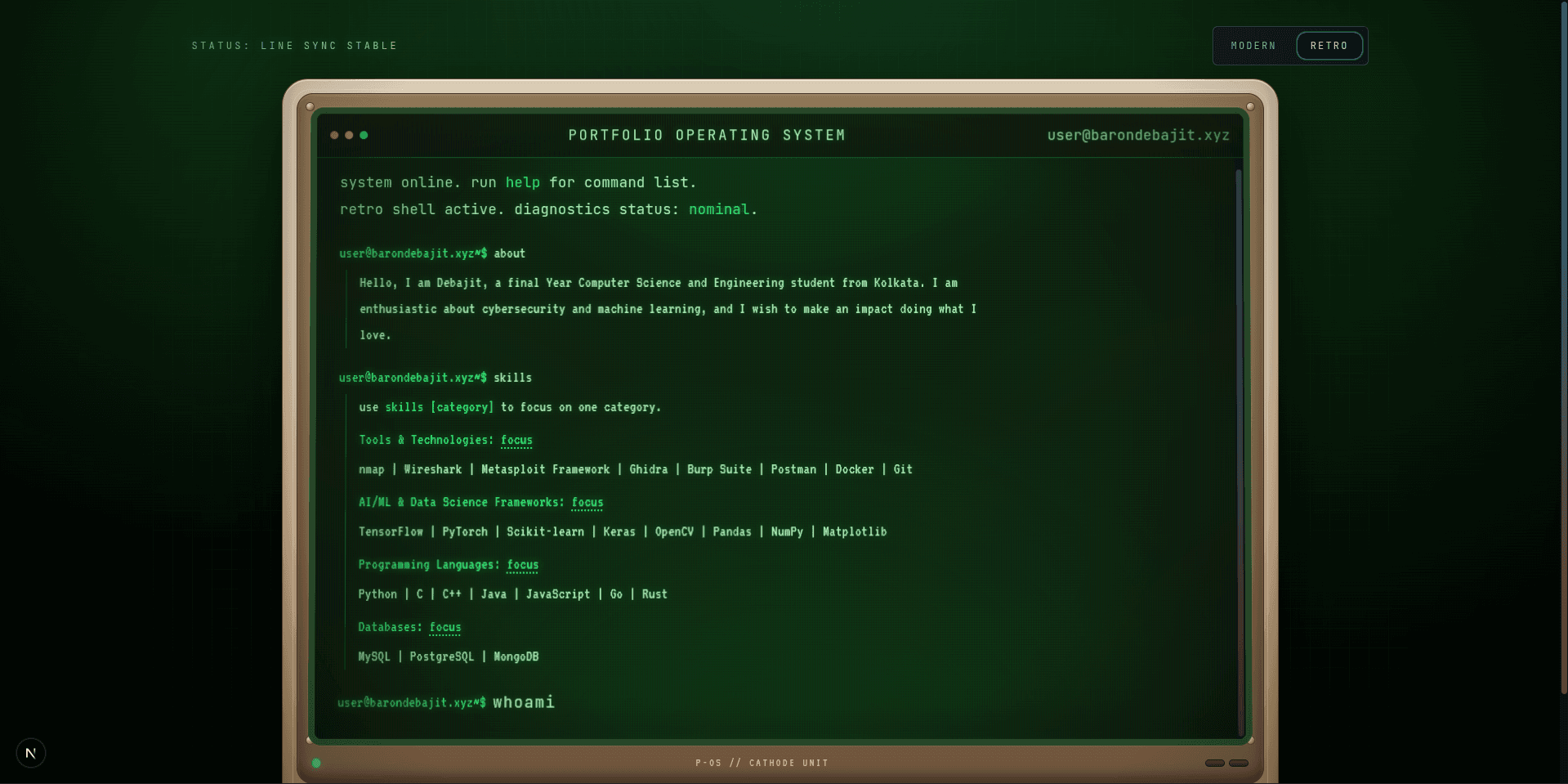1568x784 pixels.
Task: Open the Tools & Technologies focus view
Action: pyautogui.click(x=516, y=441)
